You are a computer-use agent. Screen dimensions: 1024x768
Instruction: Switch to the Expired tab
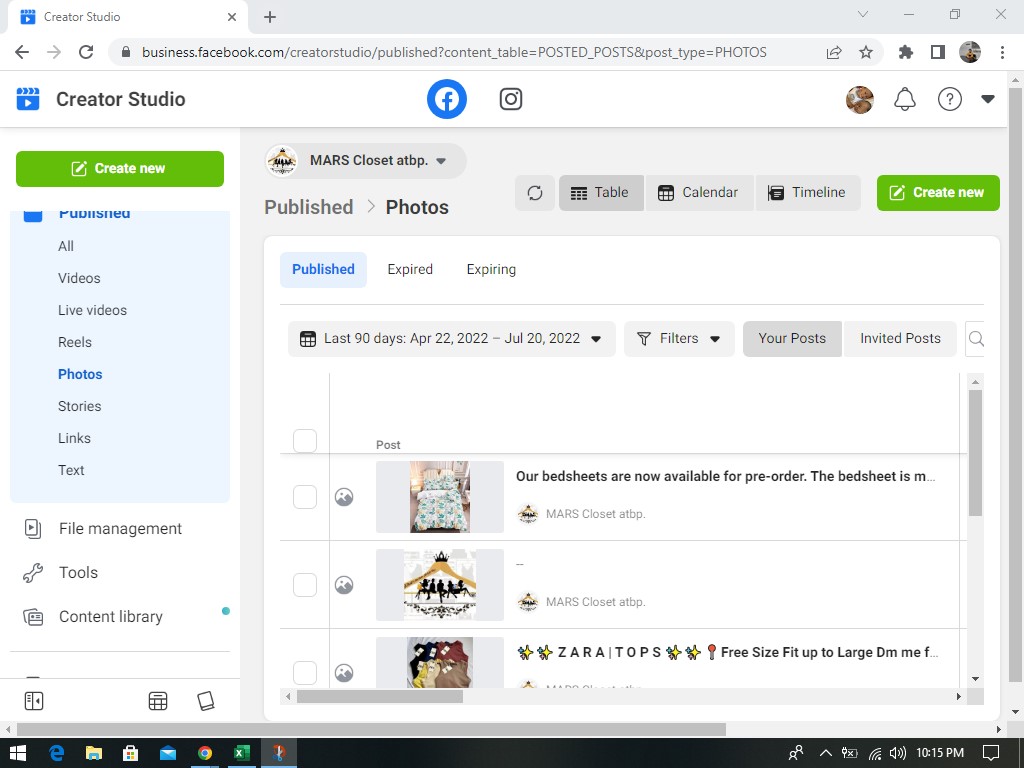tap(410, 270)
